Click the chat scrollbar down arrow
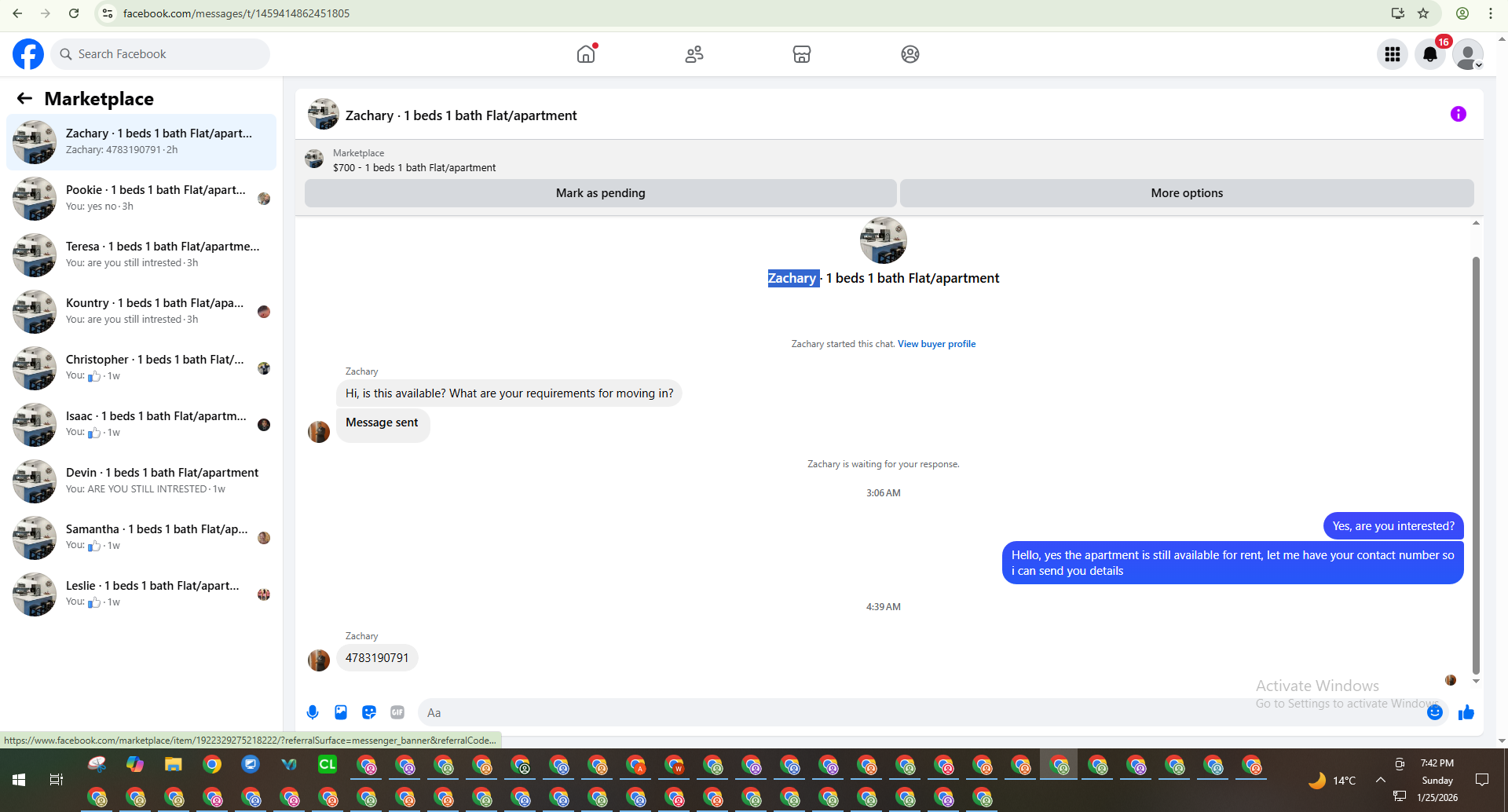1508x812 pixels. [1476, 681]
